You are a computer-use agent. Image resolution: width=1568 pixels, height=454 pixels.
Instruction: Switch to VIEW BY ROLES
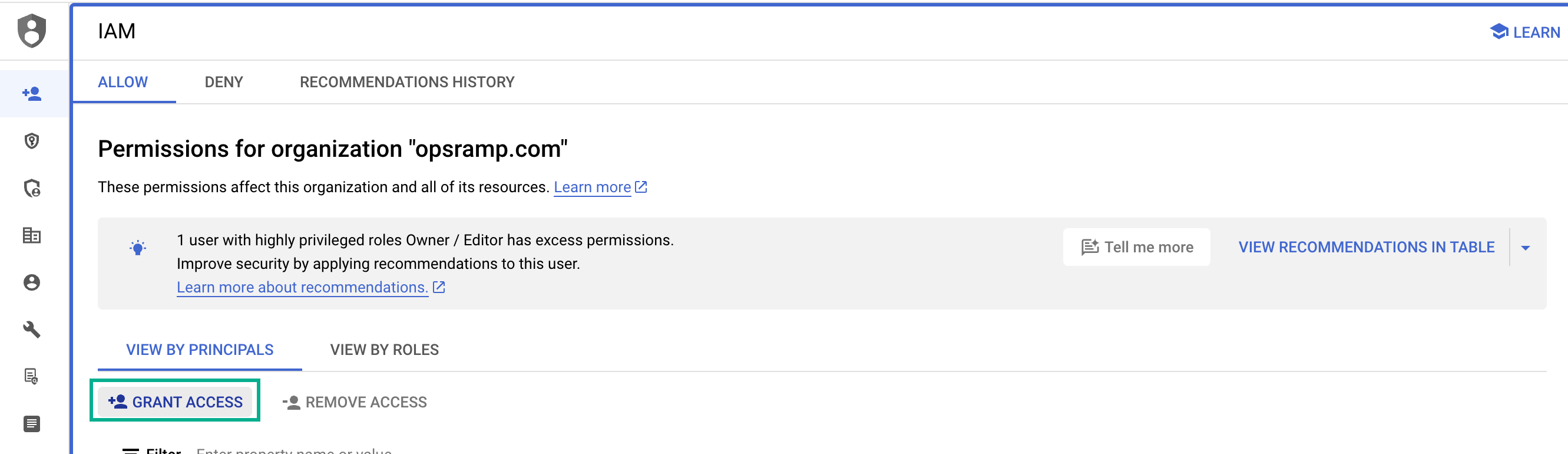pos(384,349)
